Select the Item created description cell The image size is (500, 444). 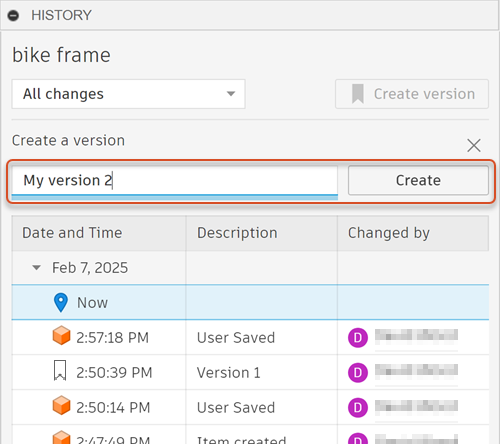pos(262,435)
